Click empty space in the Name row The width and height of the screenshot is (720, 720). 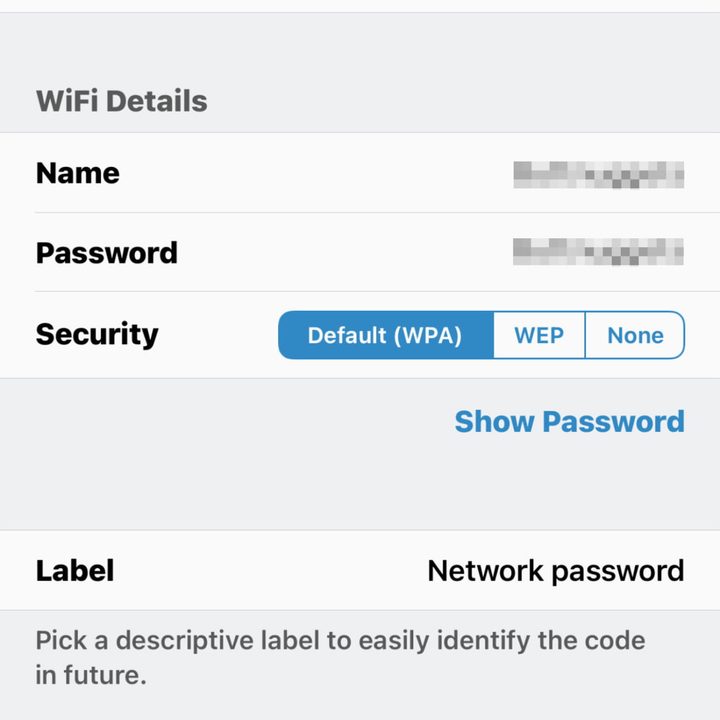[320, 173]
